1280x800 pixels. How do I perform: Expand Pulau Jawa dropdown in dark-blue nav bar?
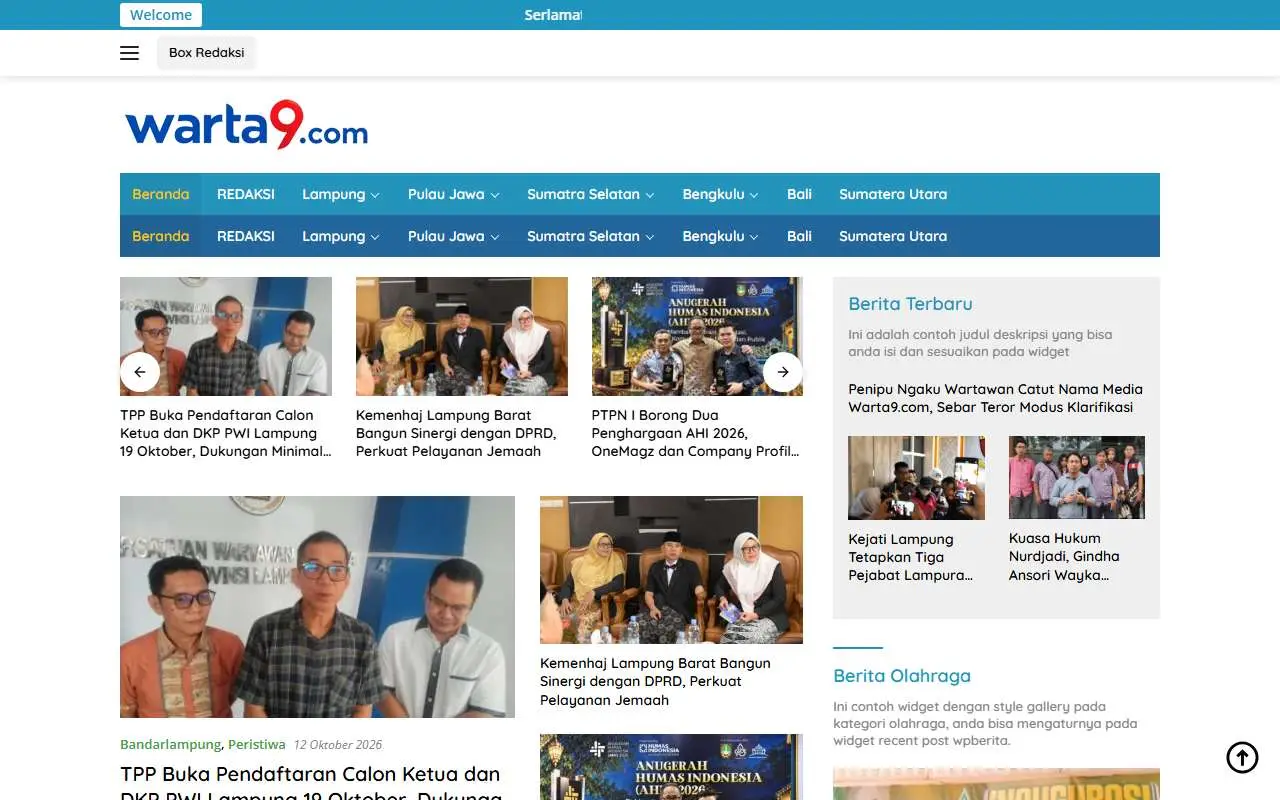click(453, 236)
